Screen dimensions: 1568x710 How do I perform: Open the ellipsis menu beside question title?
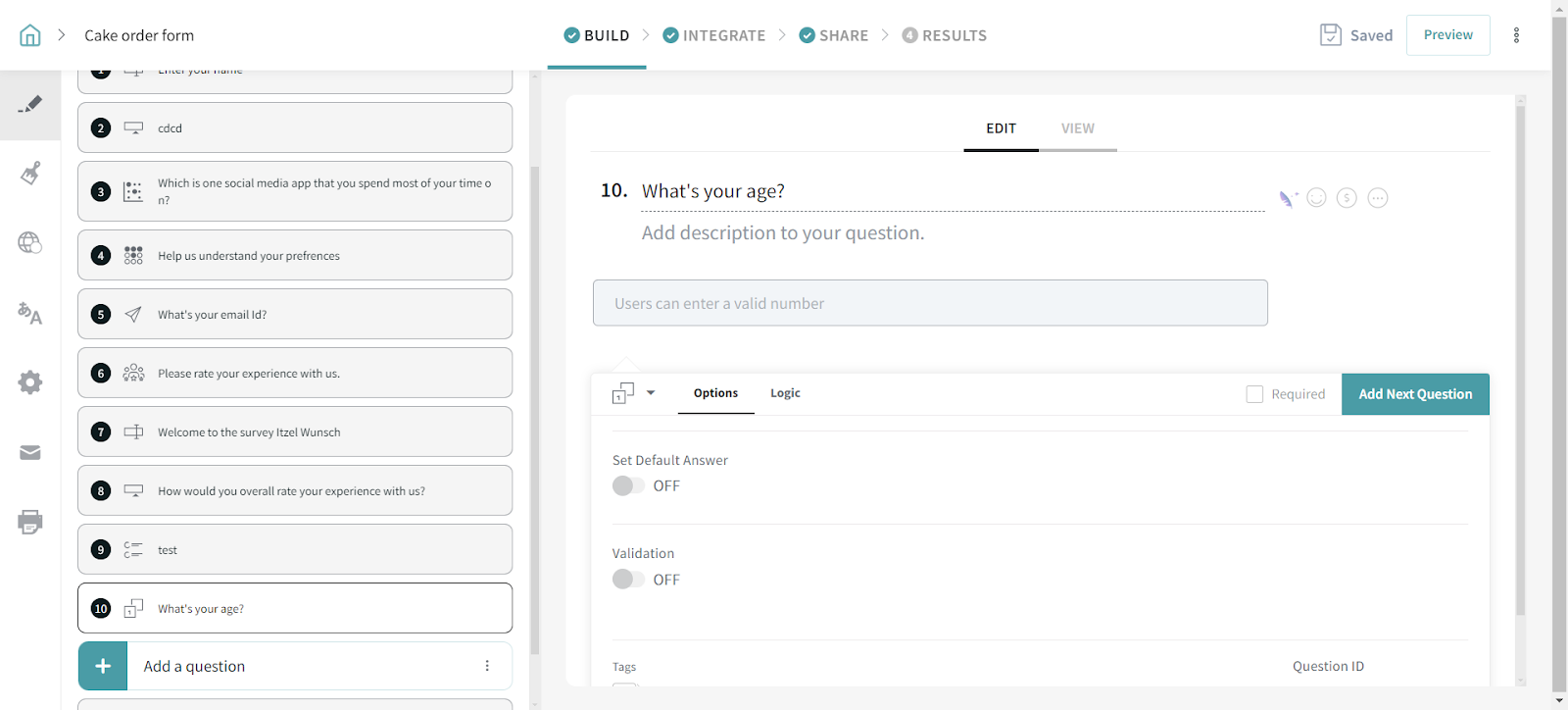click(1377, 198)
